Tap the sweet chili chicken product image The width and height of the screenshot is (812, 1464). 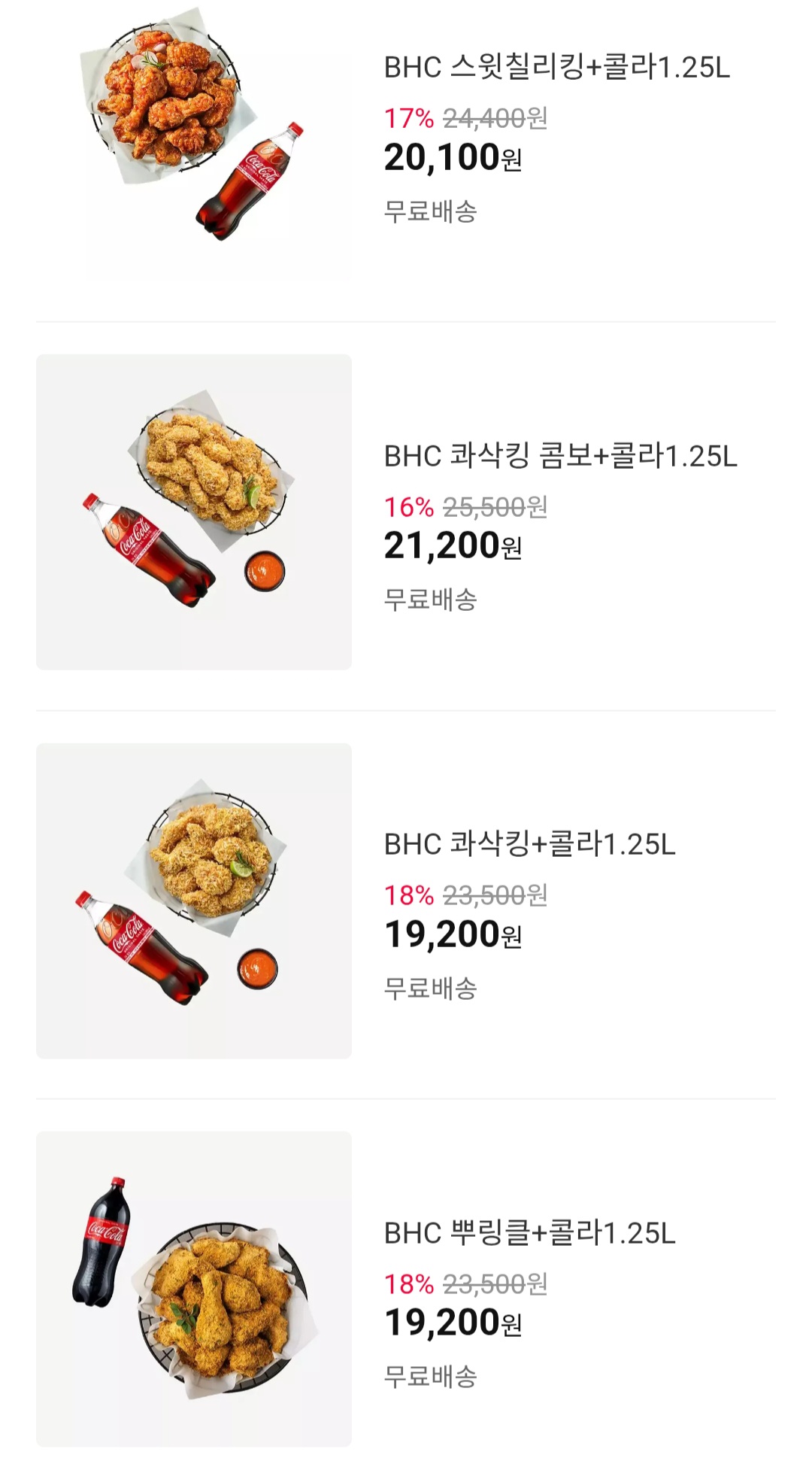tap(194, 143)
